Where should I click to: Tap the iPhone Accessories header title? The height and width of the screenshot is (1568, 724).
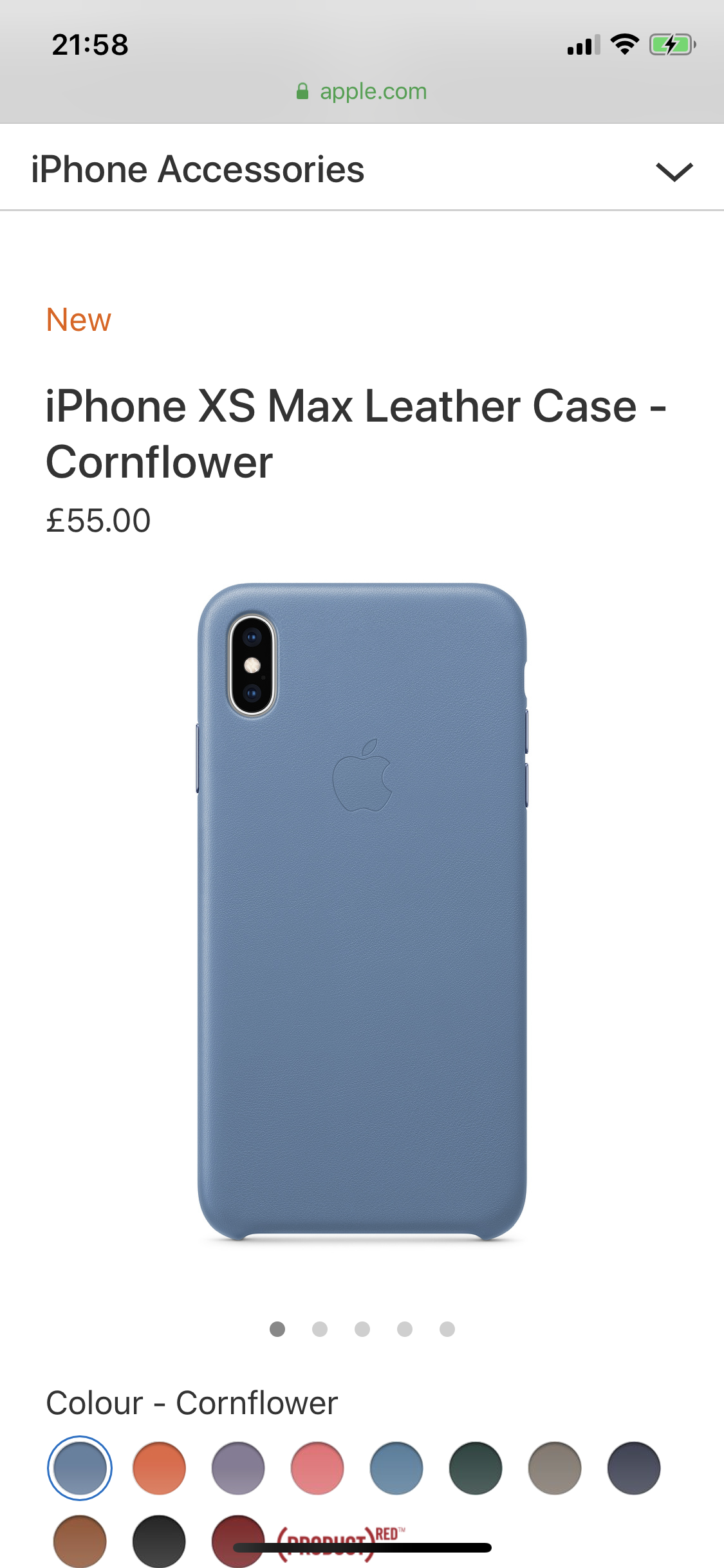[198, 170]
